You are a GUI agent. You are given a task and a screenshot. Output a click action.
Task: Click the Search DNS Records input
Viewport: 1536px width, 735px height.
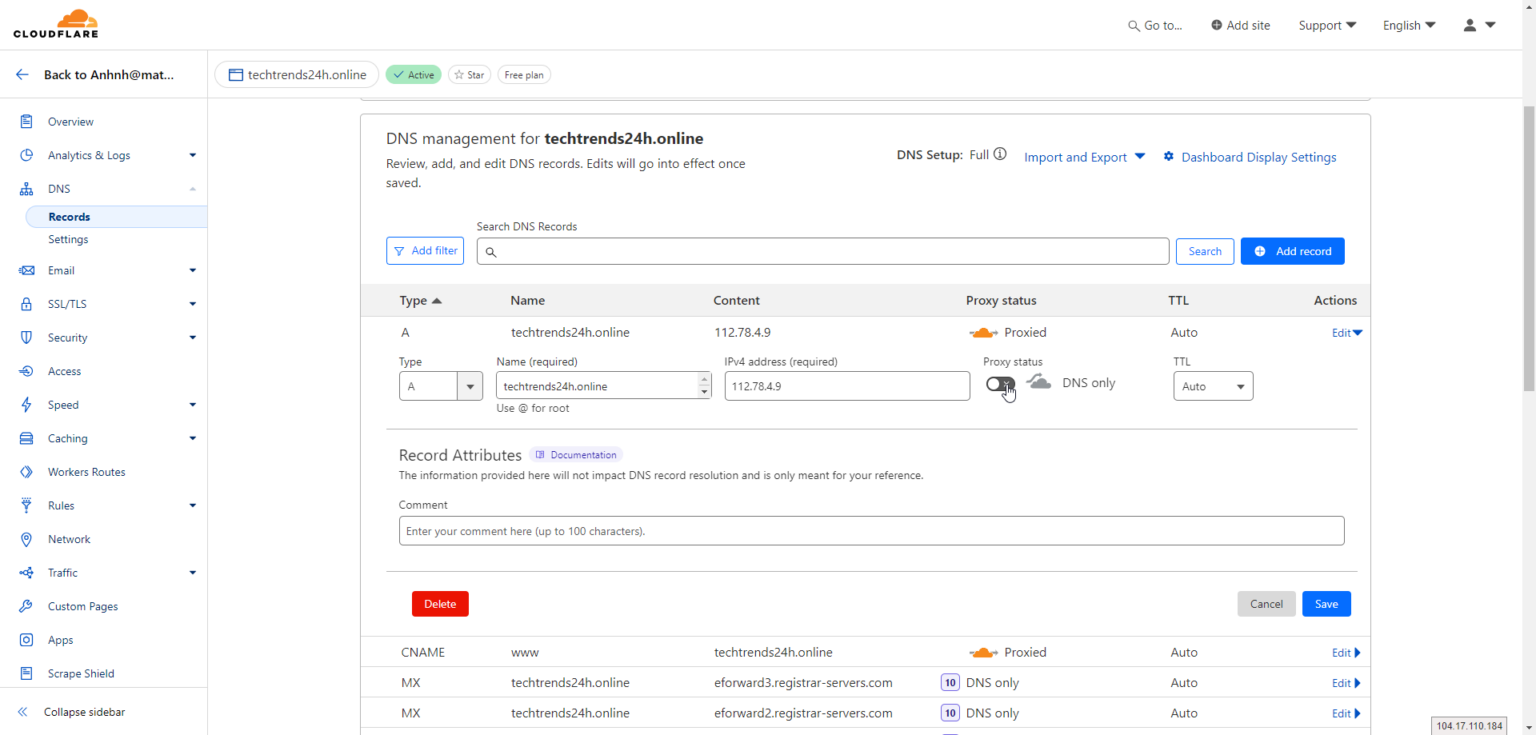pos(823,251)
